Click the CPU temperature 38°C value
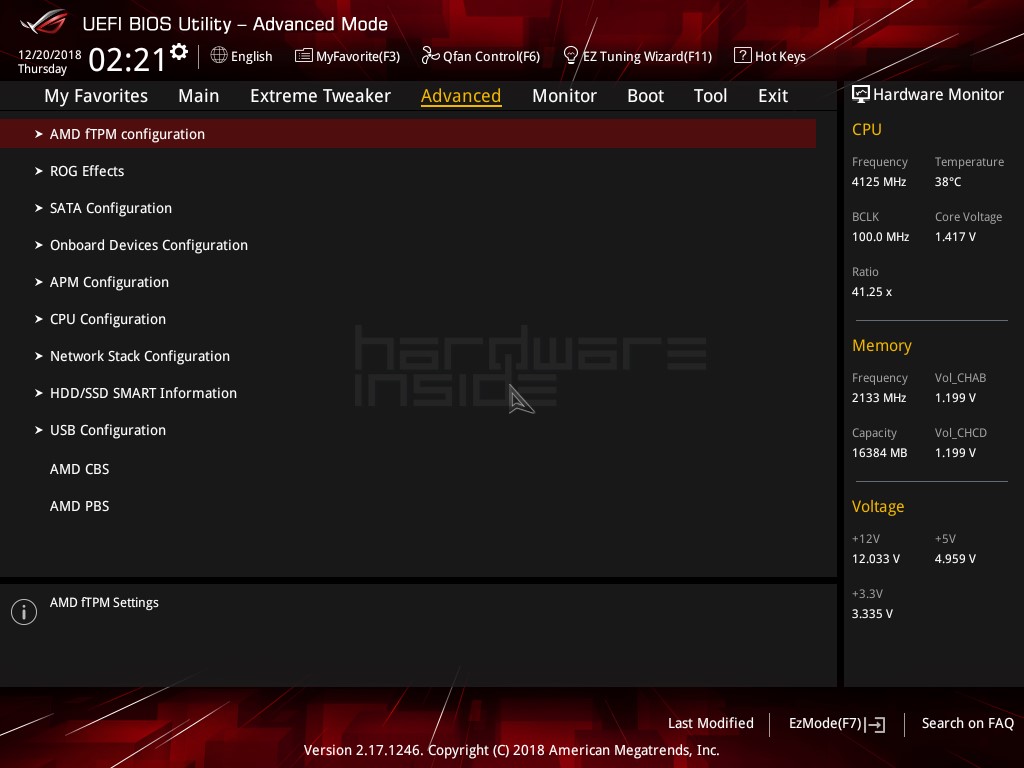The width and height of the screenshot is (1024, 768). (948, 182)
